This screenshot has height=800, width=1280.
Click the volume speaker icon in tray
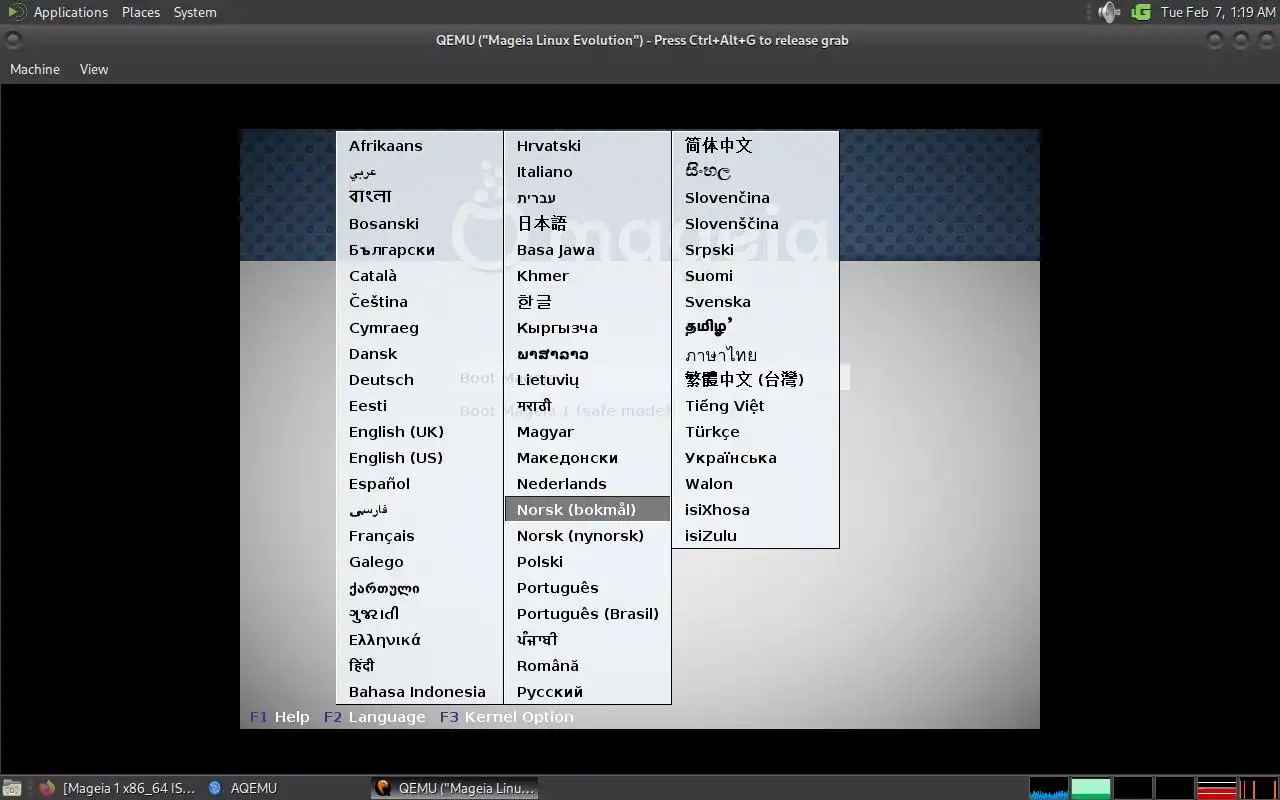pyautogui.click(x=1108, y=12)
